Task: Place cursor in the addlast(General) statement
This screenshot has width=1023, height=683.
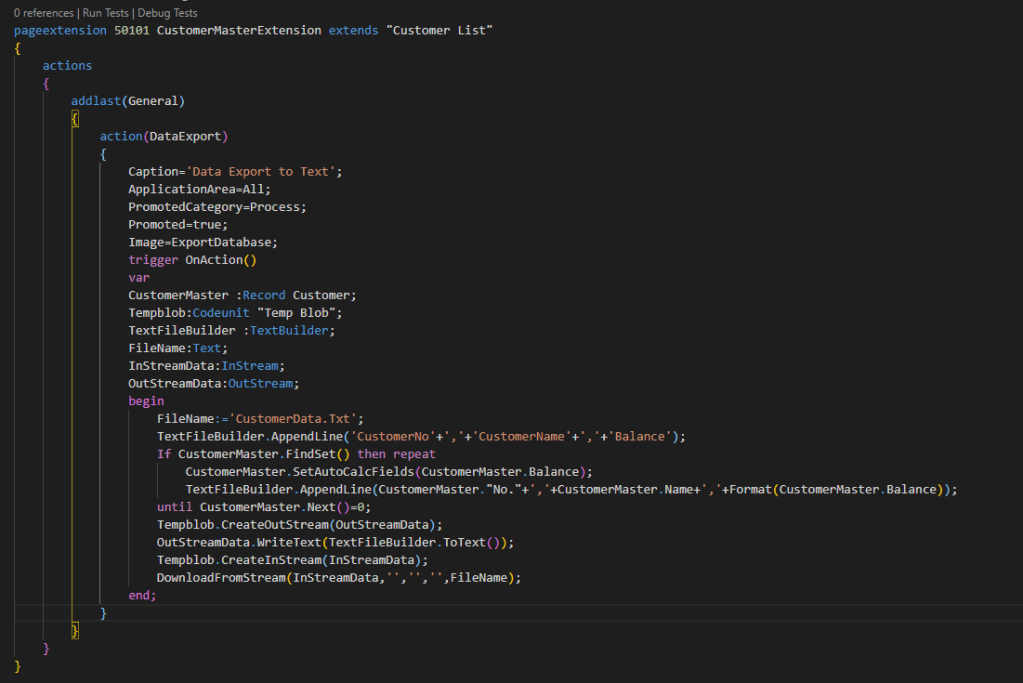Action: point(127,101)
